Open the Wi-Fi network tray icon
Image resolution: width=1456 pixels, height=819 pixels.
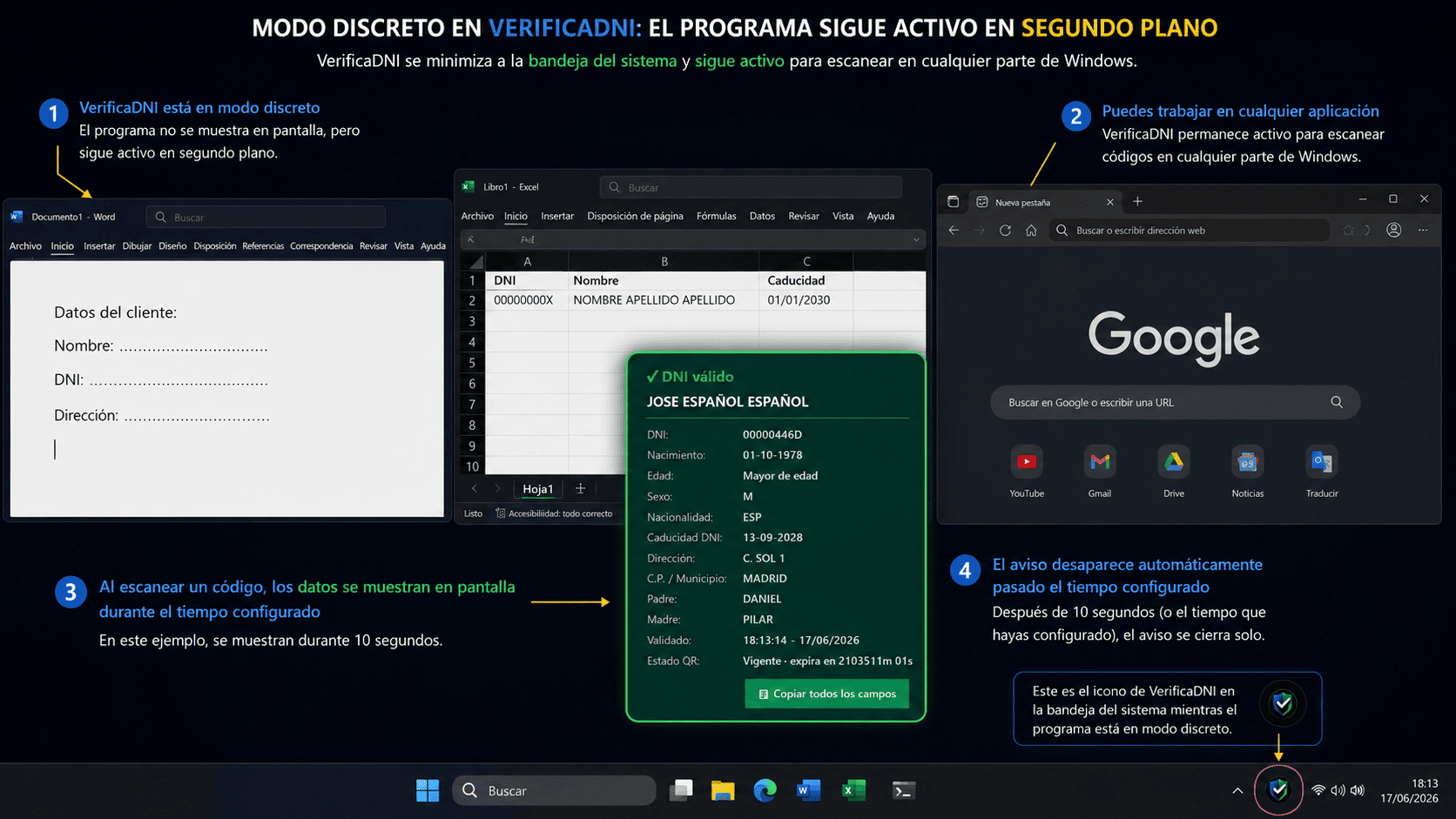click(x=1318, y=790)
